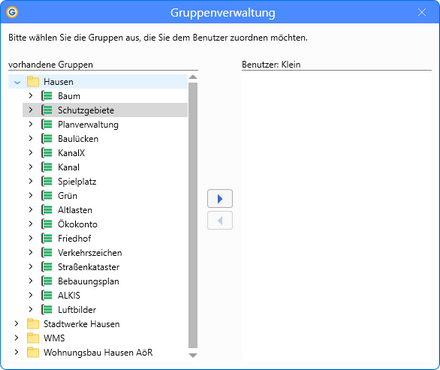This screenshot has width=440, height=370.
Task: Expand the Wohnungsbau Hausen AöR folder
Action: [17, 352]
